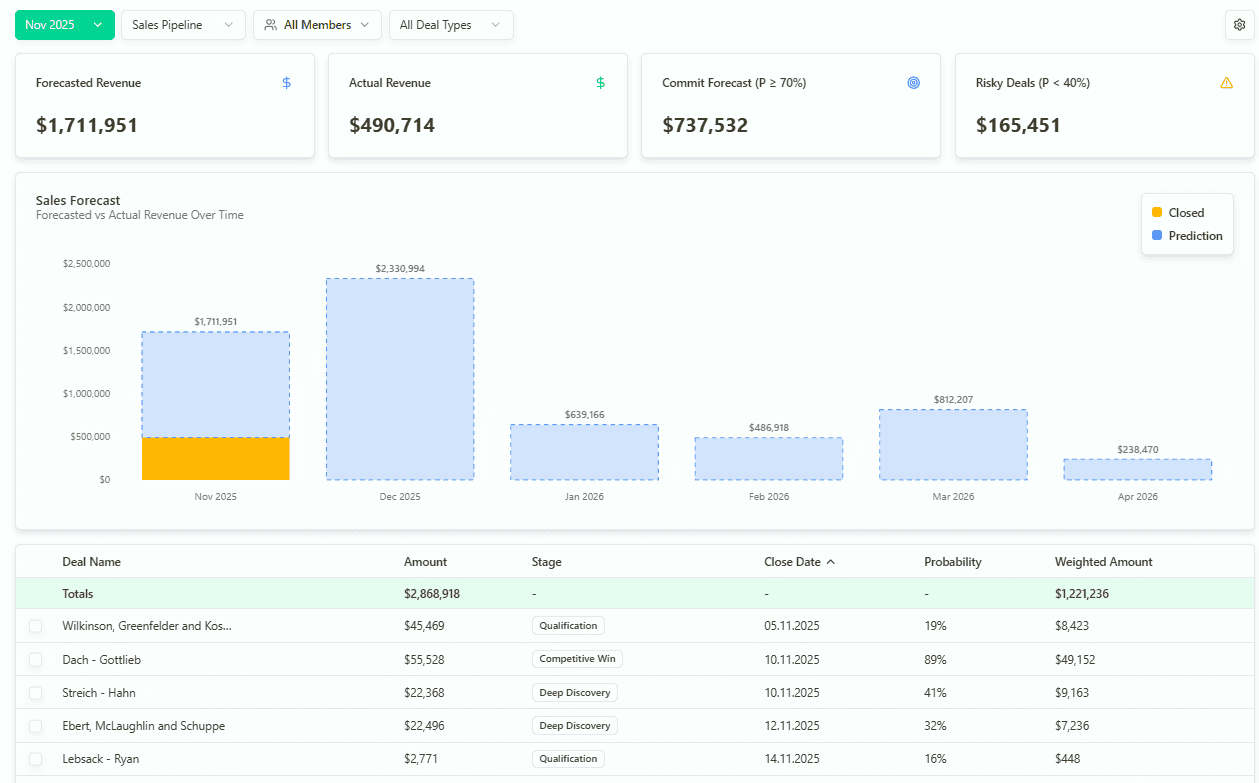Viewport: 1259px width, 783px height.
Task: Expand the All Deal Types filter
Action: [451, 24]
